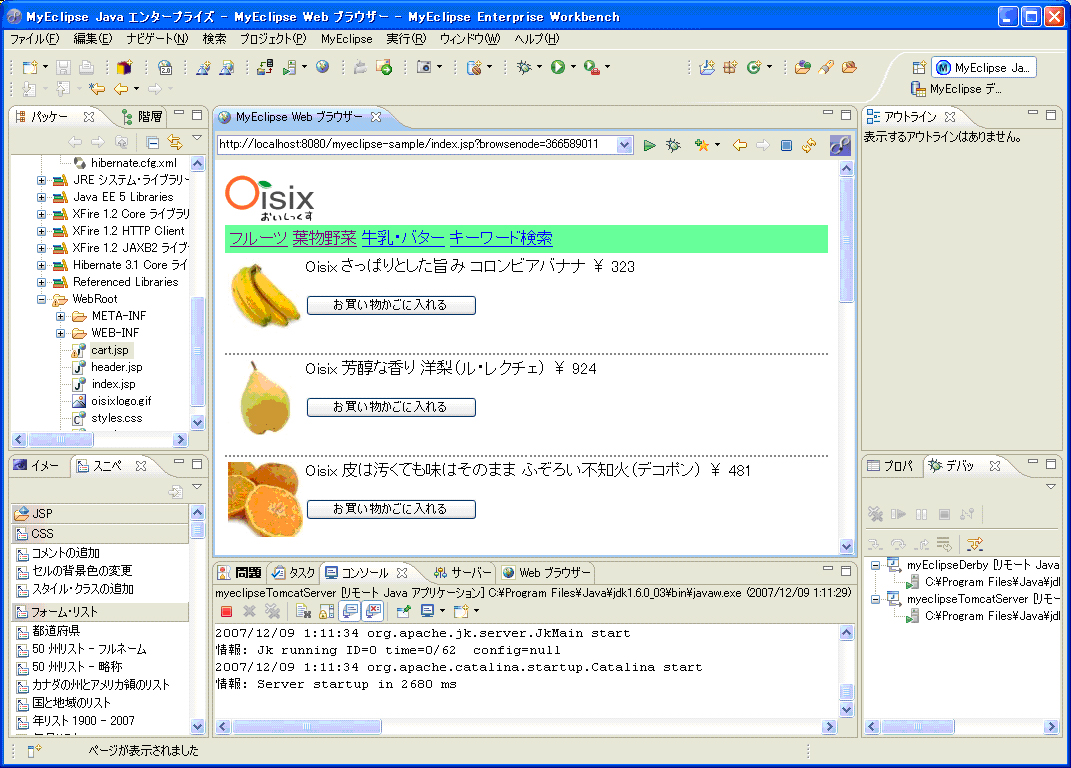Click the Debug bug icon in main toolbar
Screen dimensions: 1071x768
tap(524, 67)
